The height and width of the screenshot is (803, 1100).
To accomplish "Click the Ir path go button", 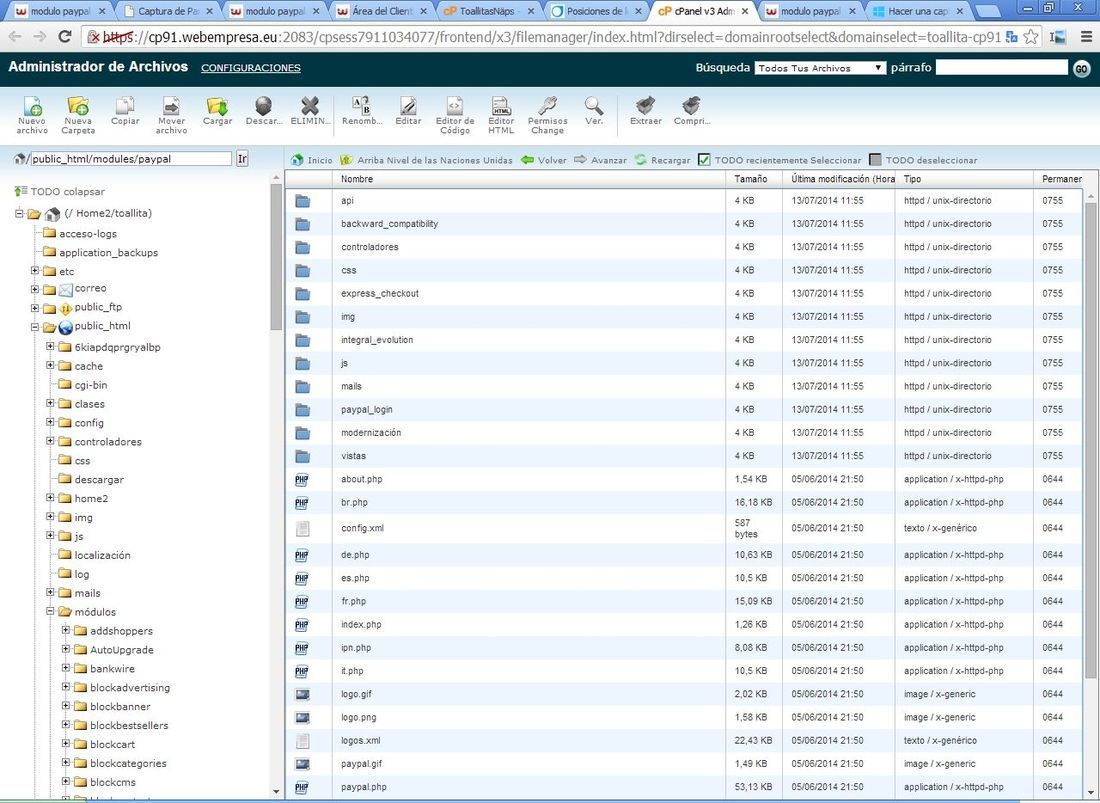I will [x=242, y=158].
